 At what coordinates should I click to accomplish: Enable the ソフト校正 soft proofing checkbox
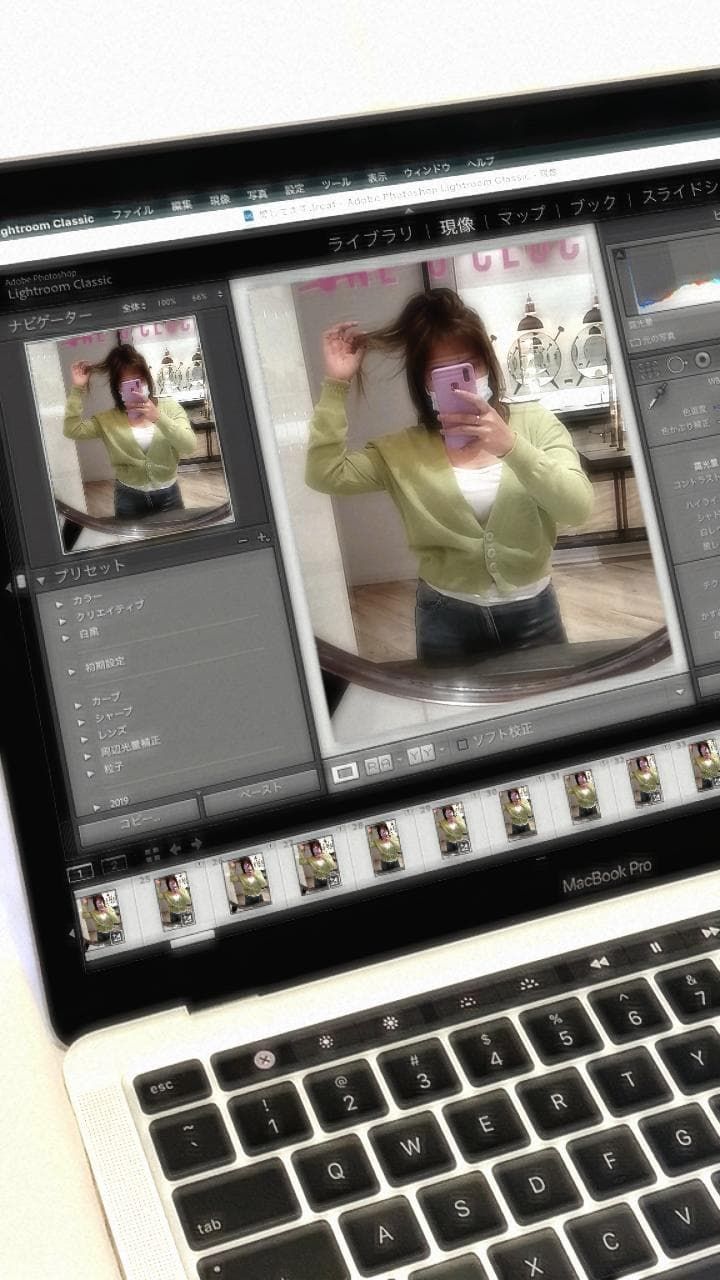[462, 745]
